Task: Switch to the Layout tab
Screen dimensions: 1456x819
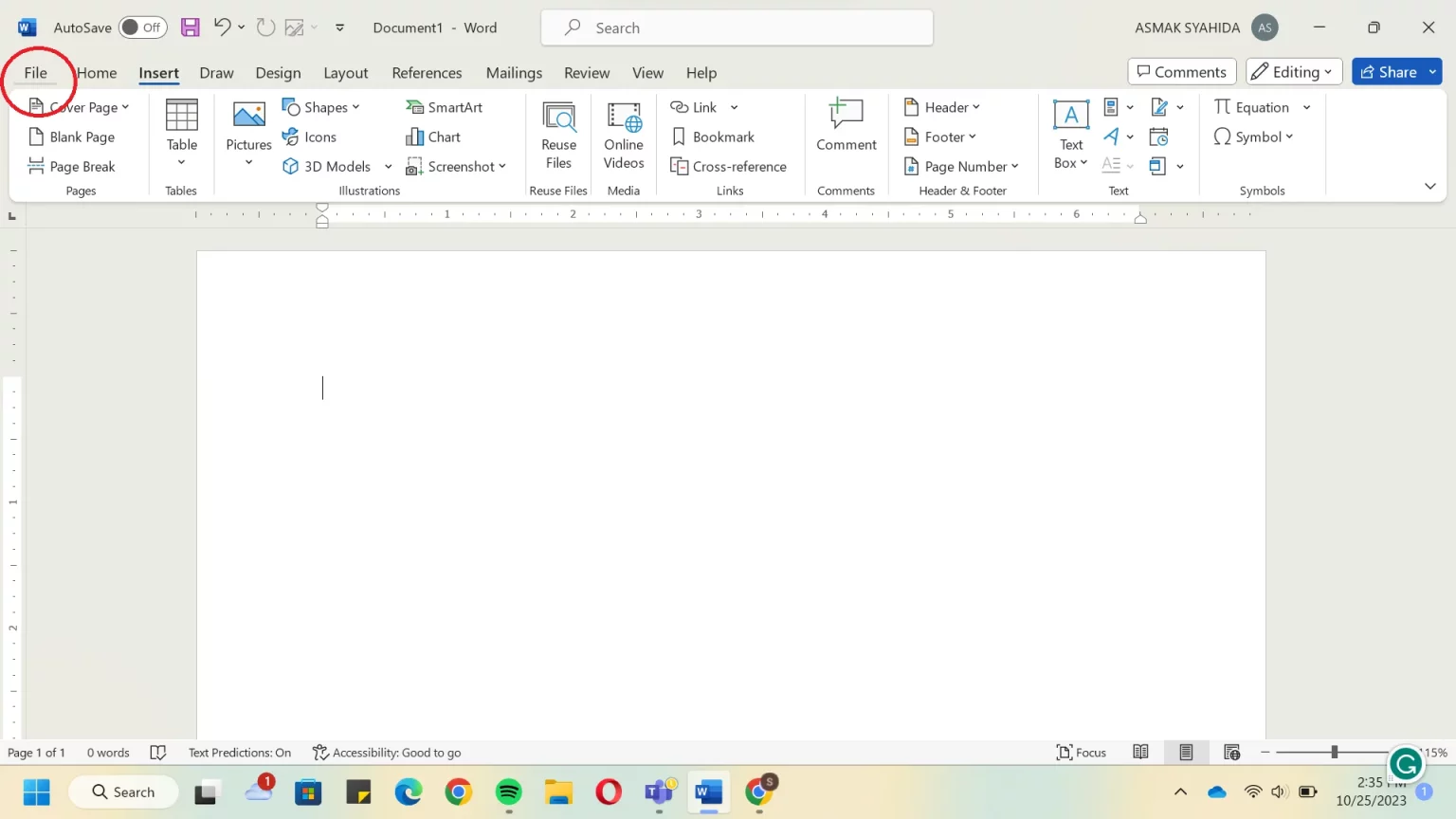Action: point(345,73)
